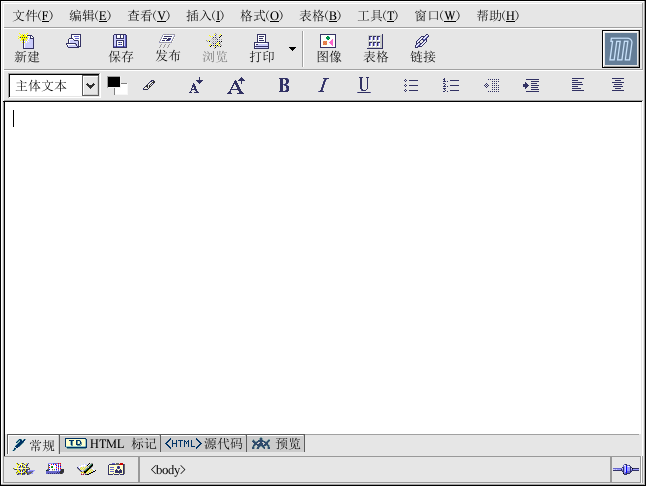Open the 插入(I) menu
This screenshot has width=646, height=486.
(204, 16)
